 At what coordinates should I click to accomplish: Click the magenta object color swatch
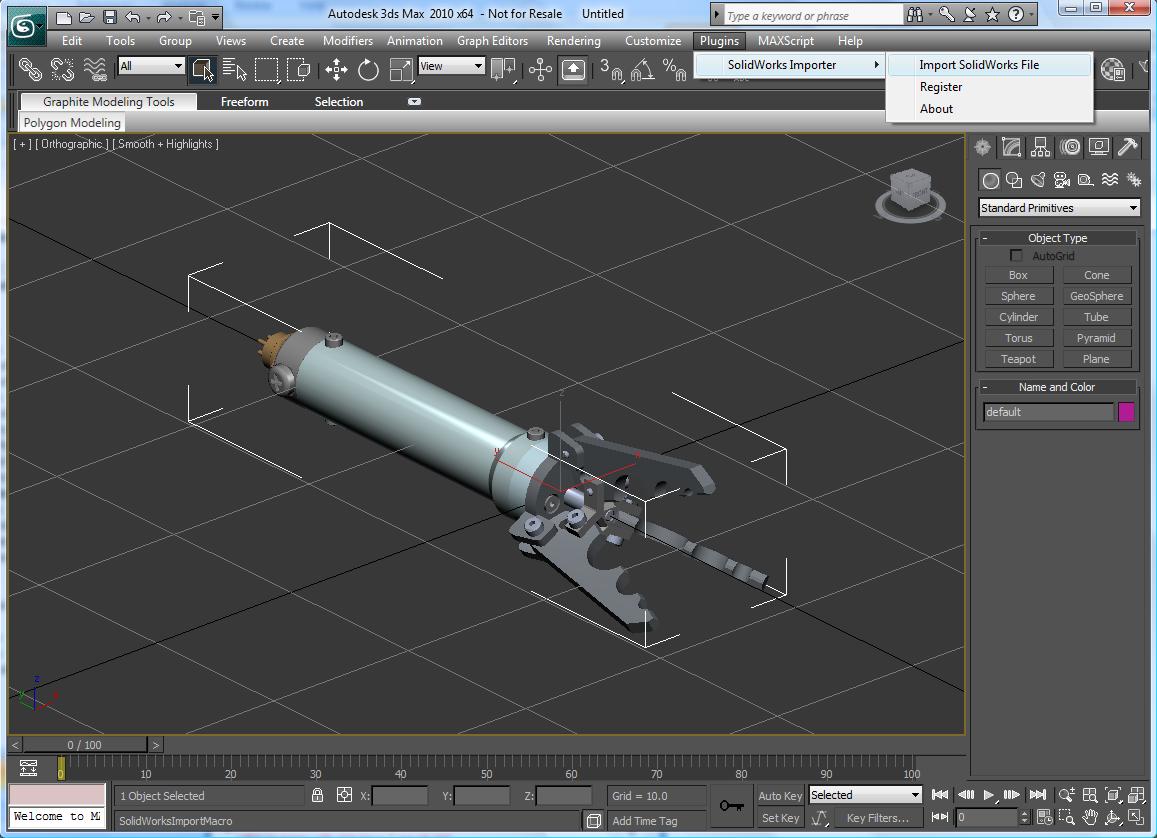[x=1126, y=412]
